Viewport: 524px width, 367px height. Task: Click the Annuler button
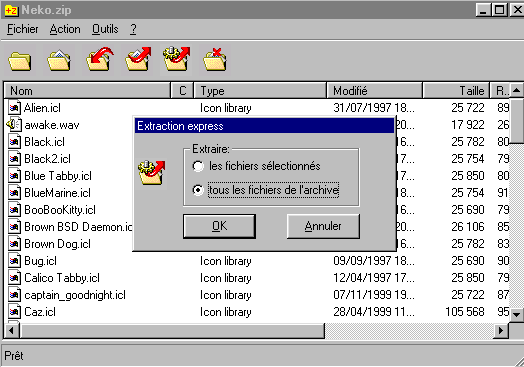coord(323,226)
